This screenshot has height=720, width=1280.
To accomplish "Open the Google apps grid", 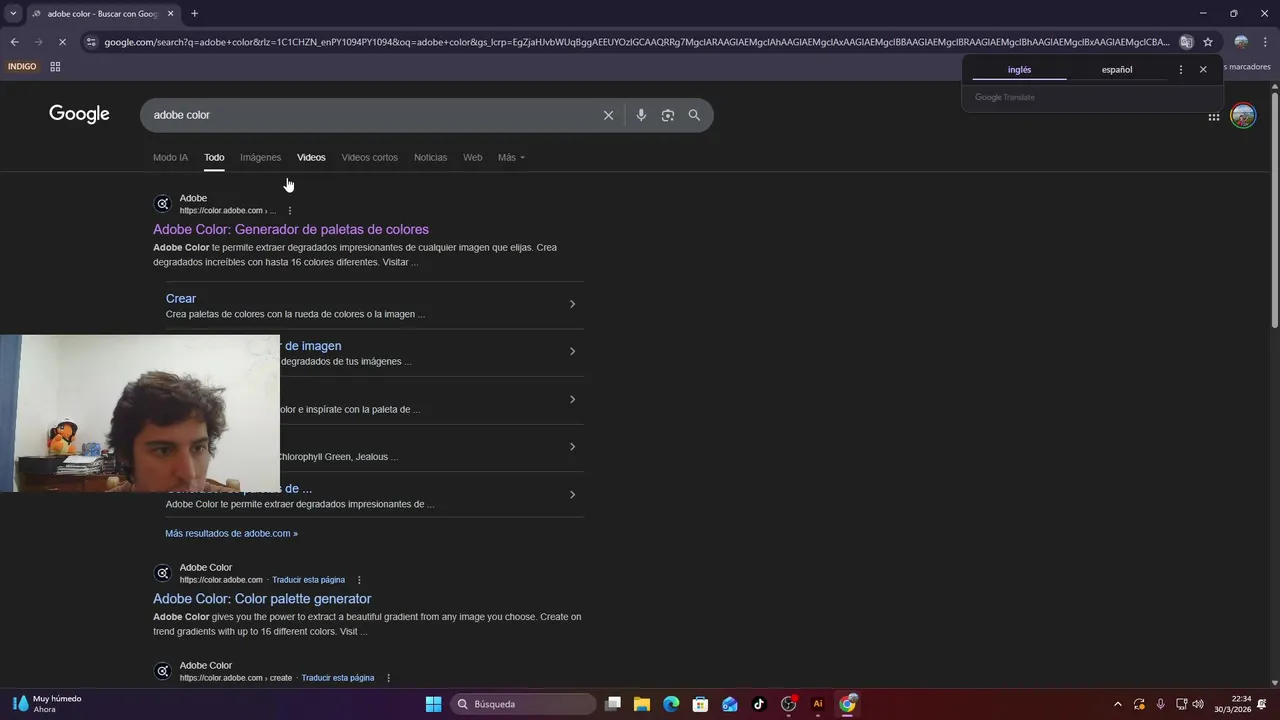I will pyautogui.click(x=1213, y=117).
